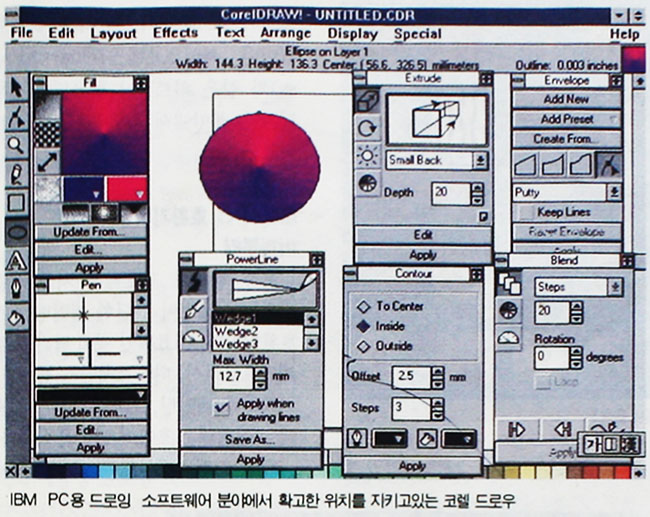Pick the light blue swatch in bottom palette
The image size is (650, 517).
(x=106, y=472)
